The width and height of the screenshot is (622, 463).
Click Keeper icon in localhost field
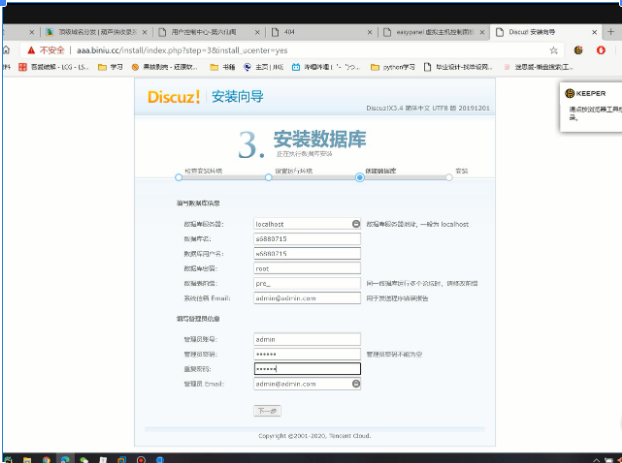(356, 224)
